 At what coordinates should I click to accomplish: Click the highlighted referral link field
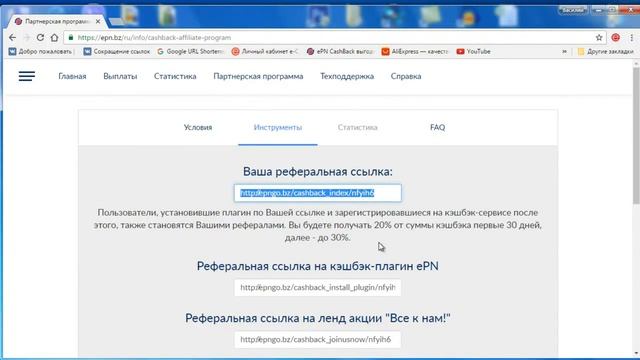coord(318,193)
